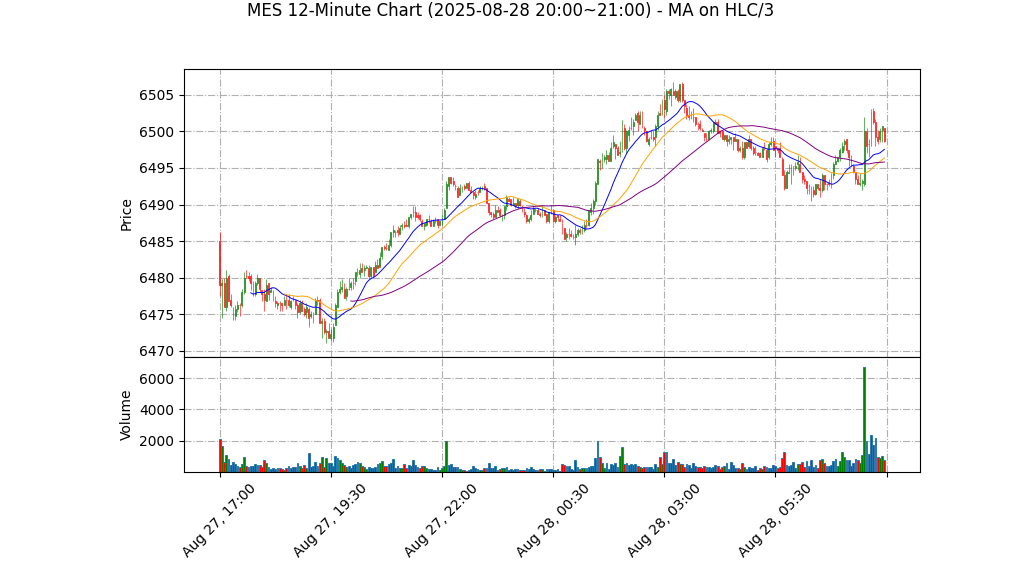This screenshot has height=575, width=1022.
Task: Click the "Aug 27, 19:30" time label
Action: point(329,520)
